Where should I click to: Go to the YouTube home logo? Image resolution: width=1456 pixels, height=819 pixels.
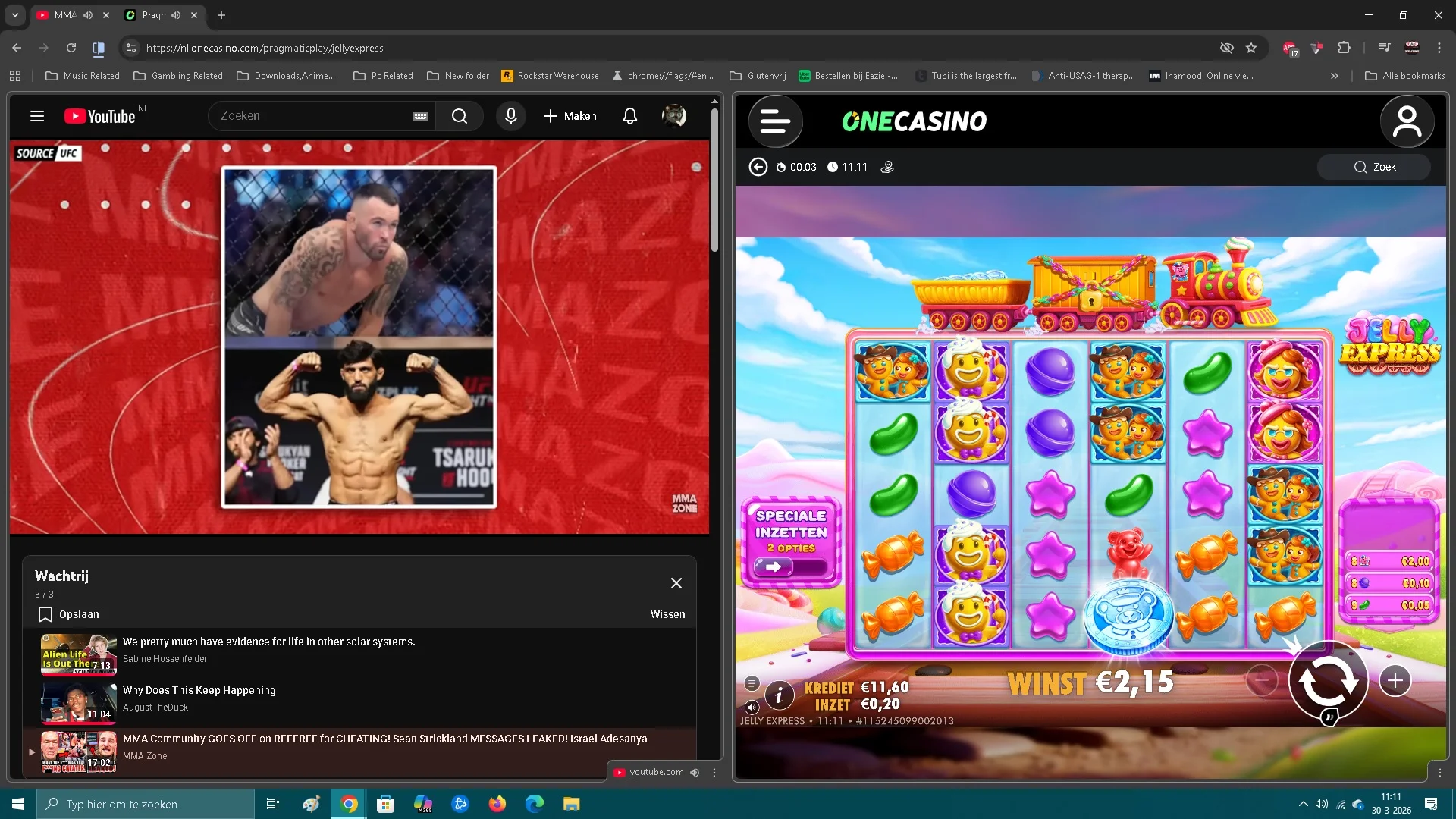[99, 116]
